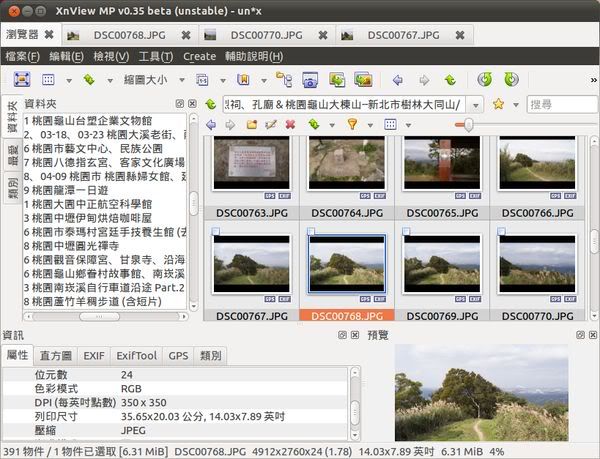The image size is (600, 459).
Task: Click the bookmark filter icon in main toolbar
Action: click(243, 80)
